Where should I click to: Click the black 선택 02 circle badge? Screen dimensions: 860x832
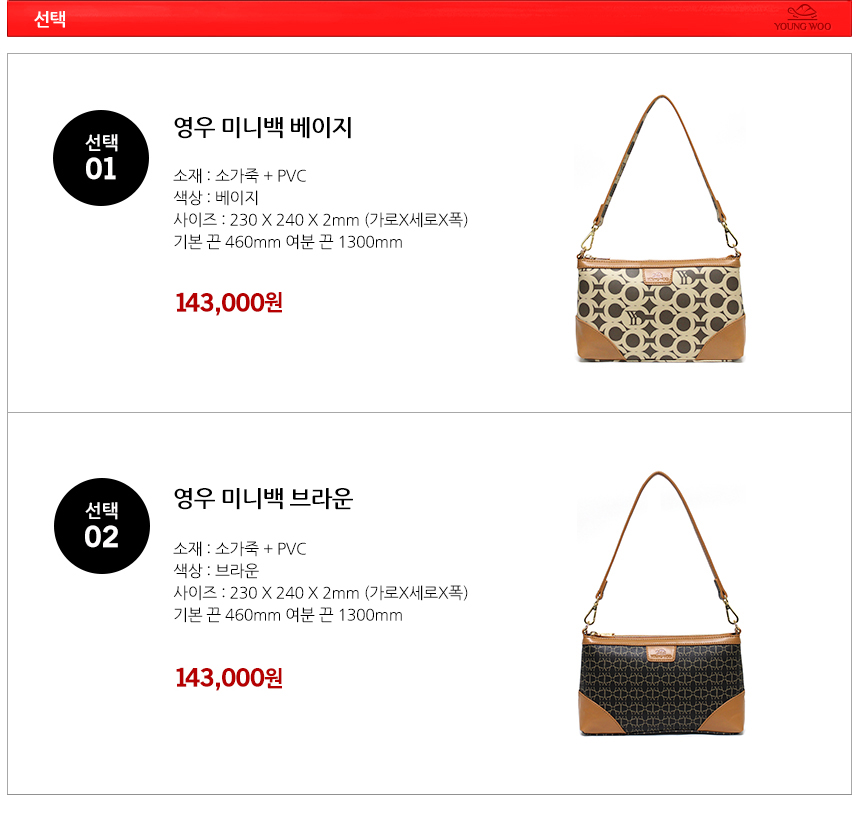point(102,526)
